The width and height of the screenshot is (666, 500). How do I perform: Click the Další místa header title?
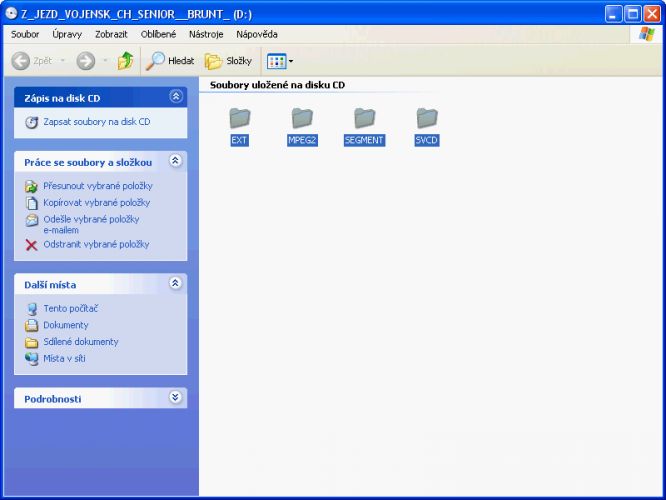pos(50,285)
